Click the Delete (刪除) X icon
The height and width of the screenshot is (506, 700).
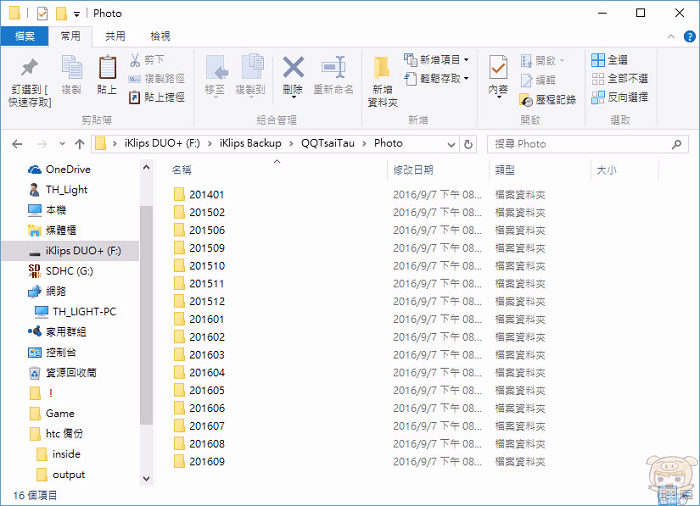293,68
